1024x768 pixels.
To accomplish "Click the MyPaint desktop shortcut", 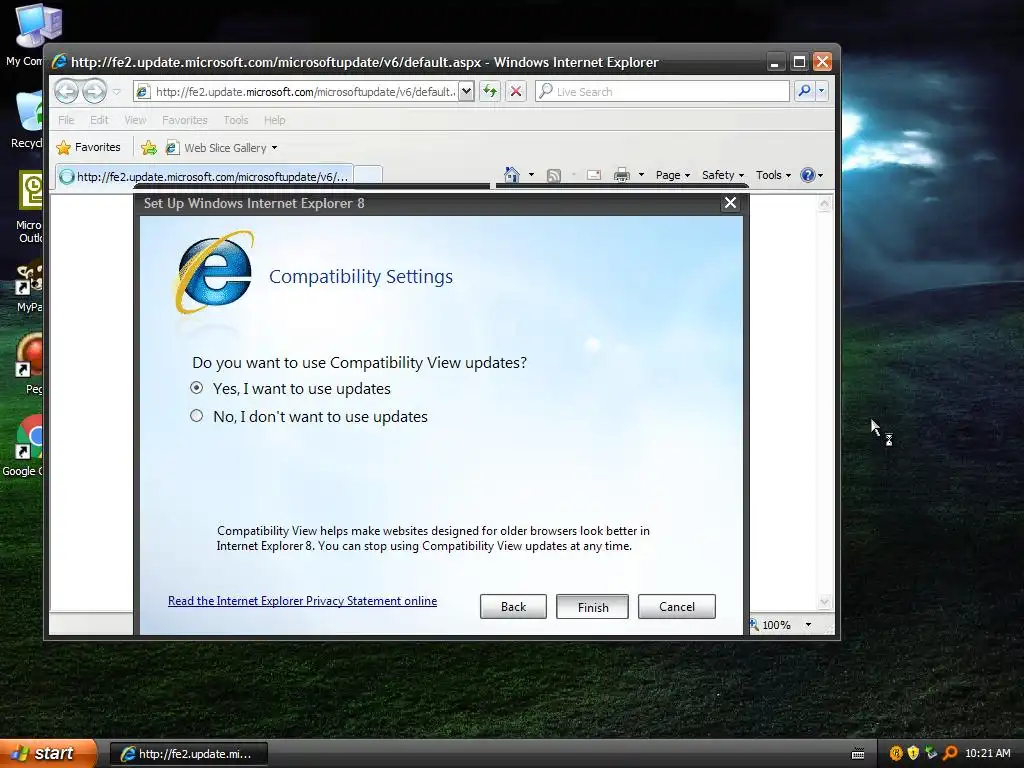I will 29,287.
